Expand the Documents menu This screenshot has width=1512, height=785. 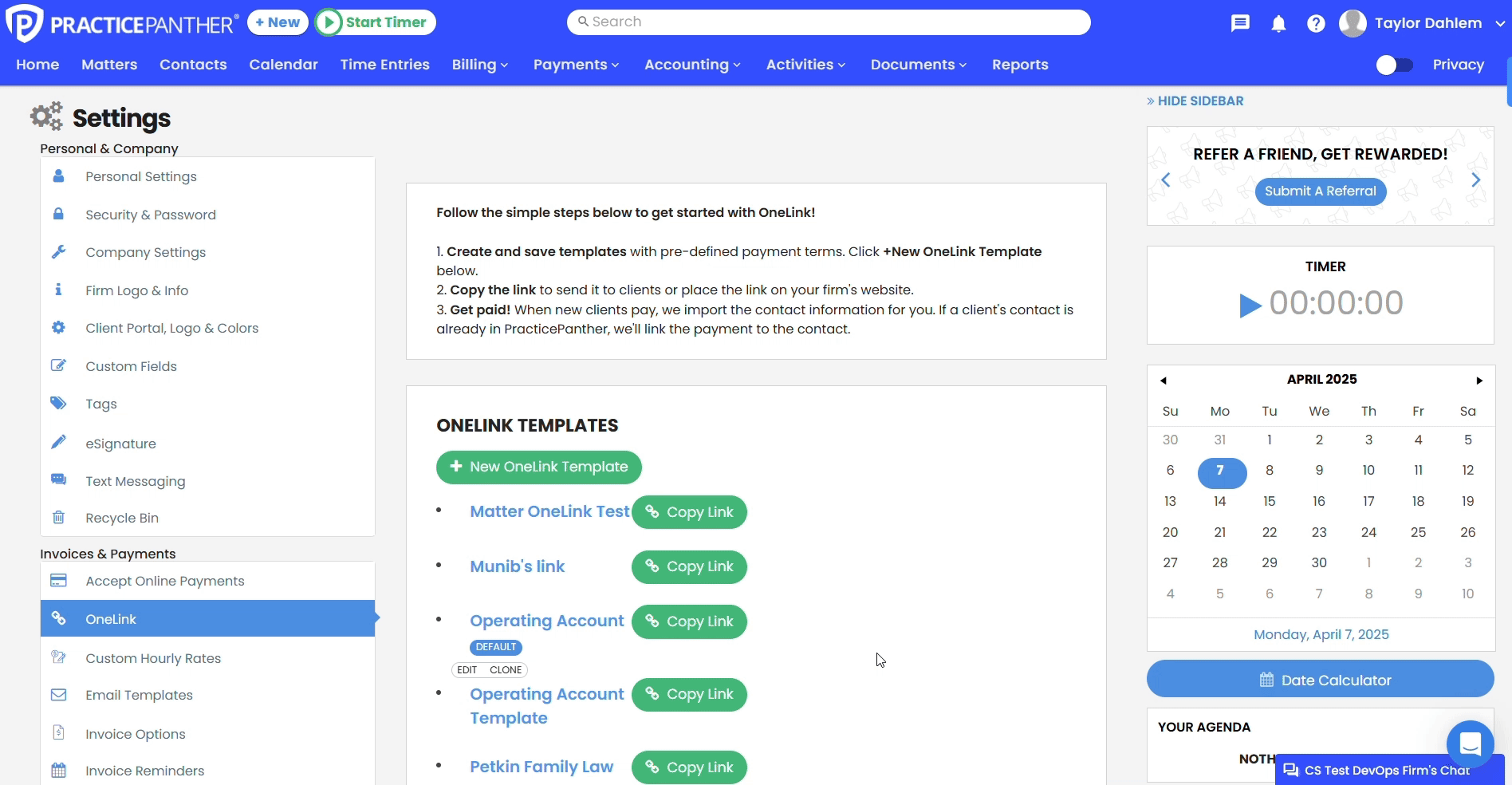[919, 65]
